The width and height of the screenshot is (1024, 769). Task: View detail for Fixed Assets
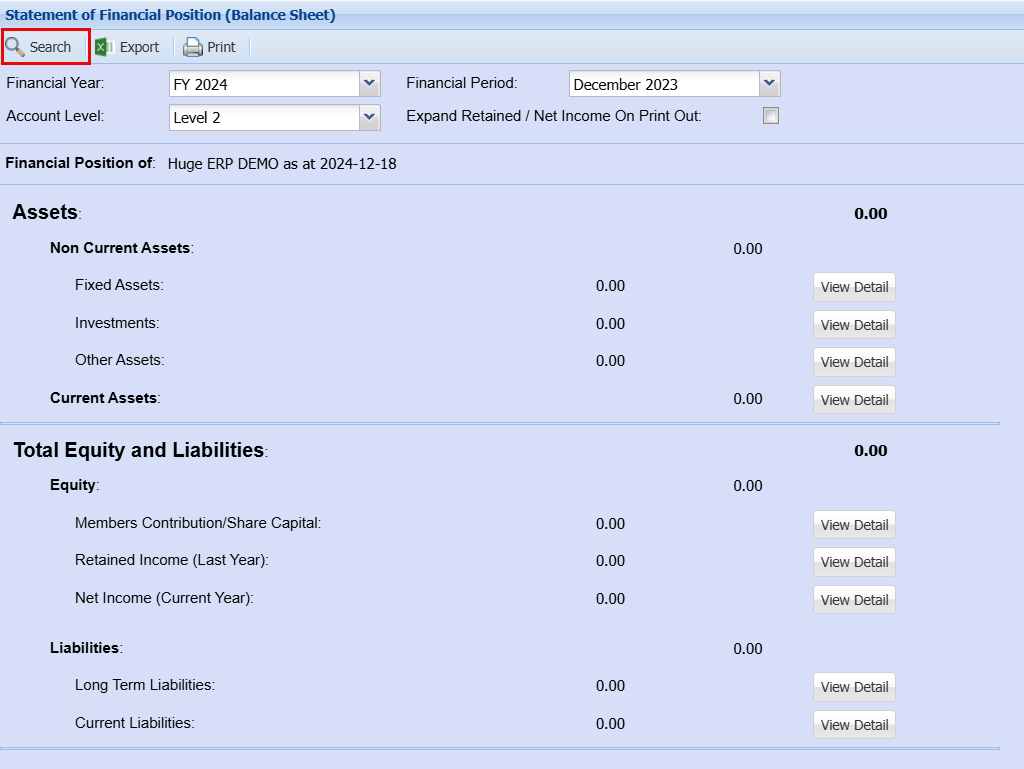tap(854, 287)
